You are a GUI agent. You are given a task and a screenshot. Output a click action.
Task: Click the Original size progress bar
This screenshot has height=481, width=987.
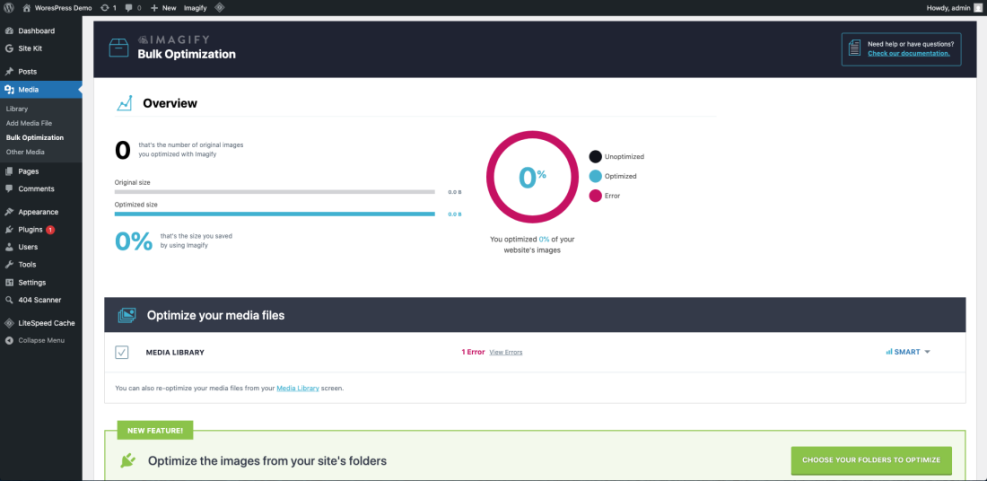[x=274, y=191]
